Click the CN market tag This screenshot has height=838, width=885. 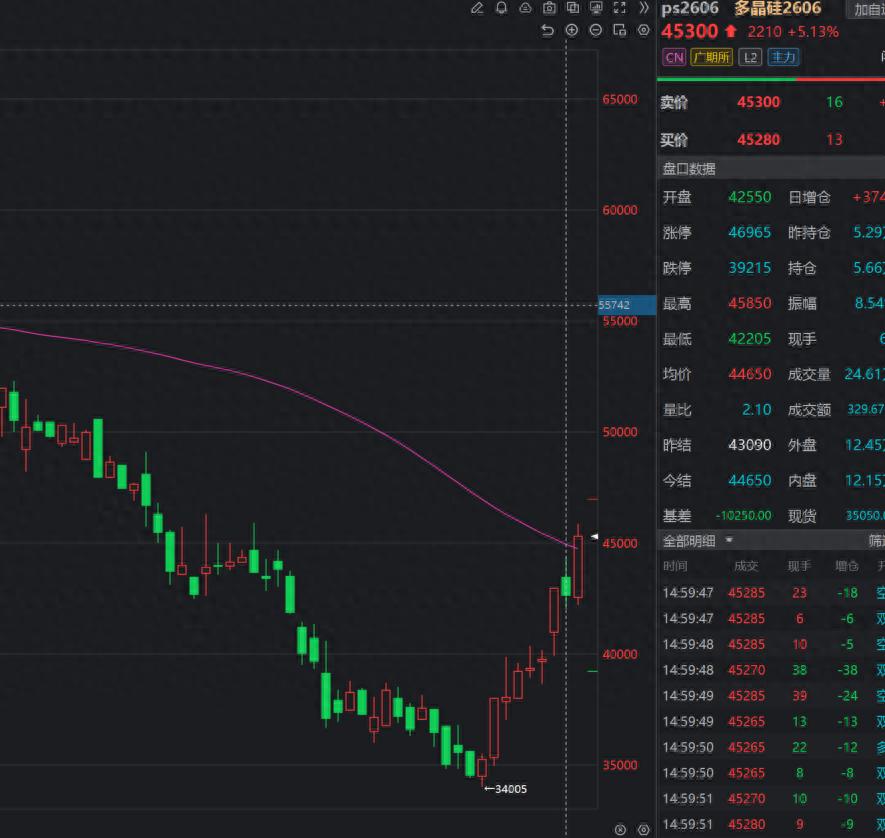[674, 58]
